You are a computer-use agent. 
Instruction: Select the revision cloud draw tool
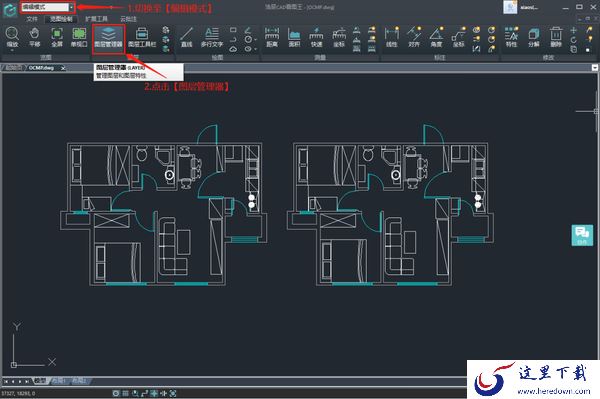click(233, 49)
